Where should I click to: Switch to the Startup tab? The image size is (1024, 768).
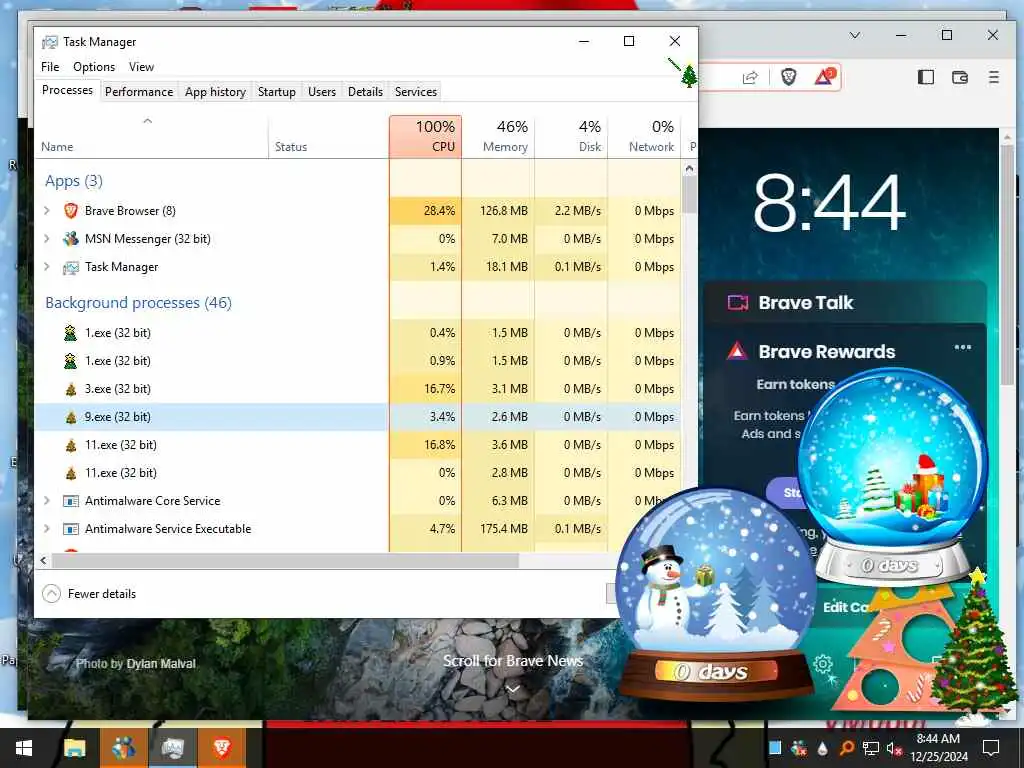pyautogui.click(x=277, y=91)
